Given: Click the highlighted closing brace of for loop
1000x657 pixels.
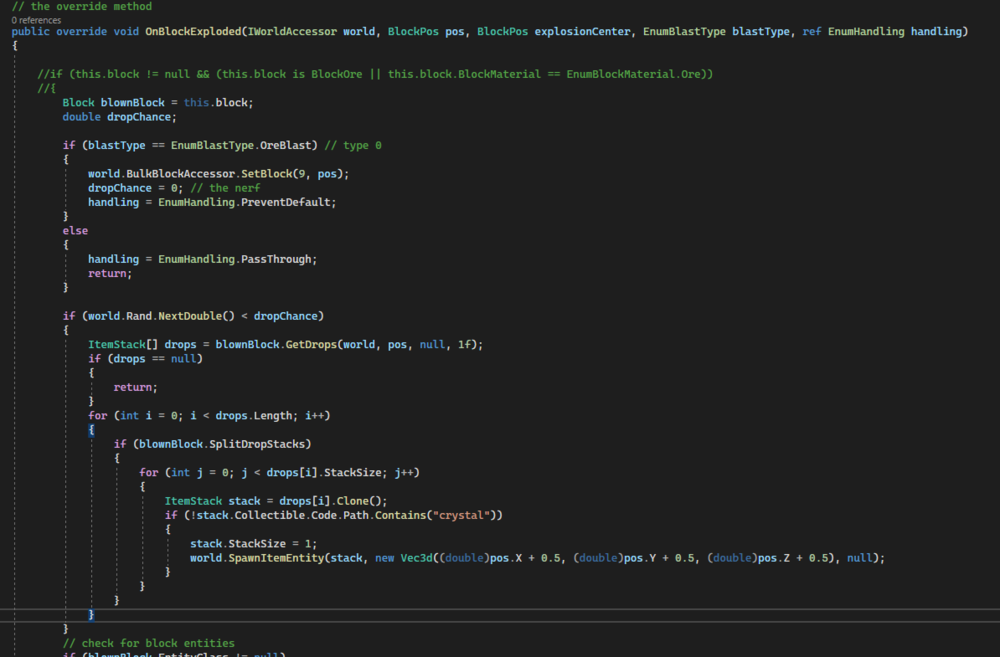Looking at the screenshot, I should [x=91, y=613].
